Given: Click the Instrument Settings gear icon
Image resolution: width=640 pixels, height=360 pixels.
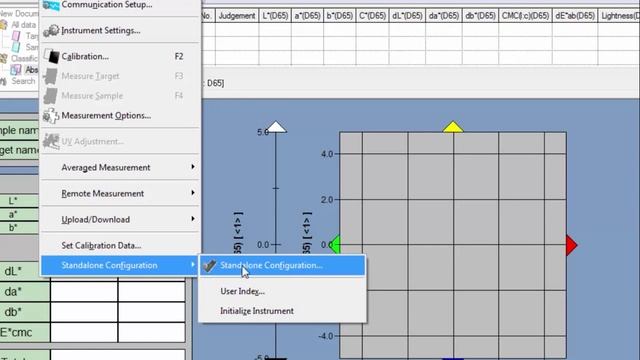Looking at the screenshot, I should [x=51, y=31].
